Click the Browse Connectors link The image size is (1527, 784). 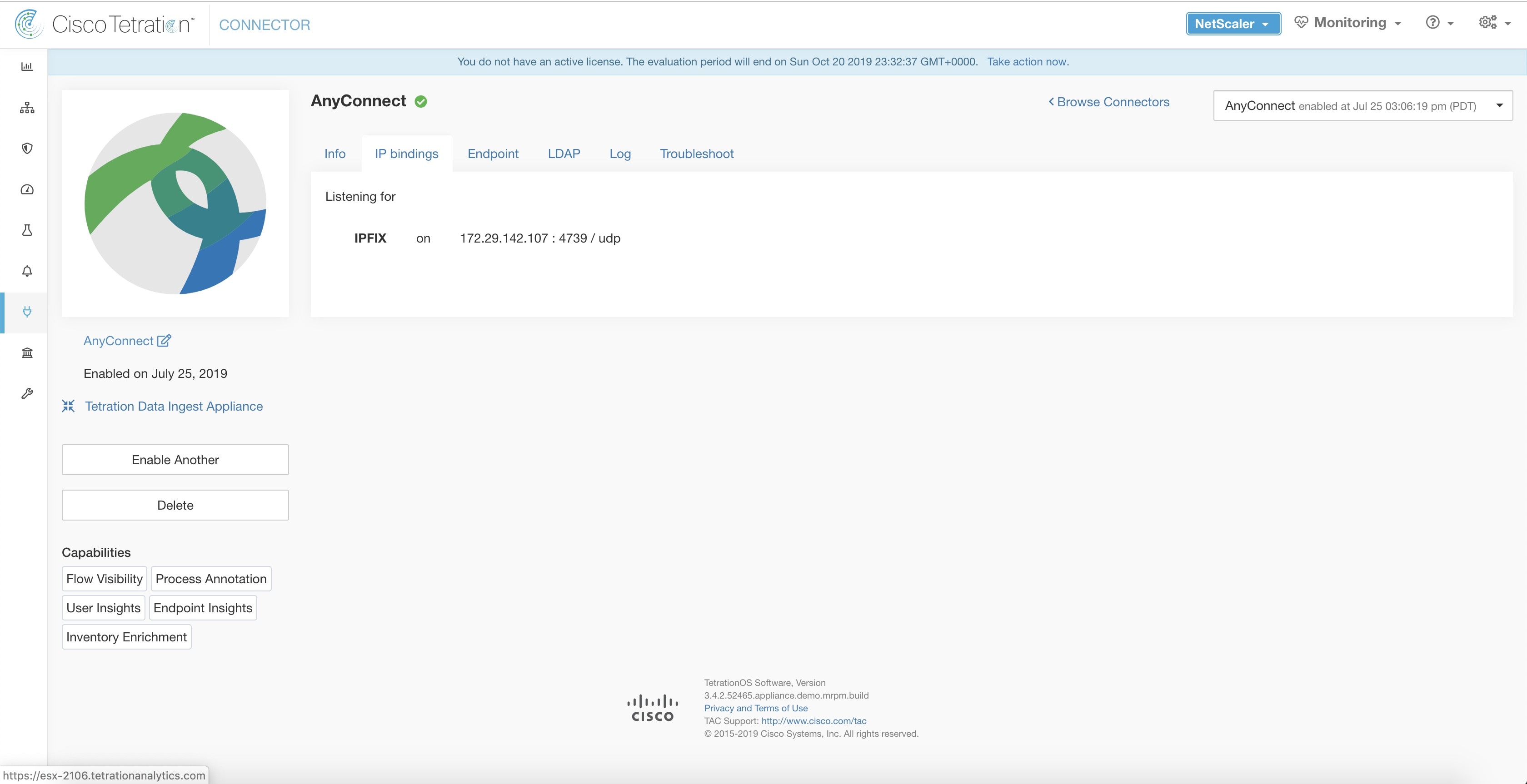pyautogui.click(x=1108, y=101)
